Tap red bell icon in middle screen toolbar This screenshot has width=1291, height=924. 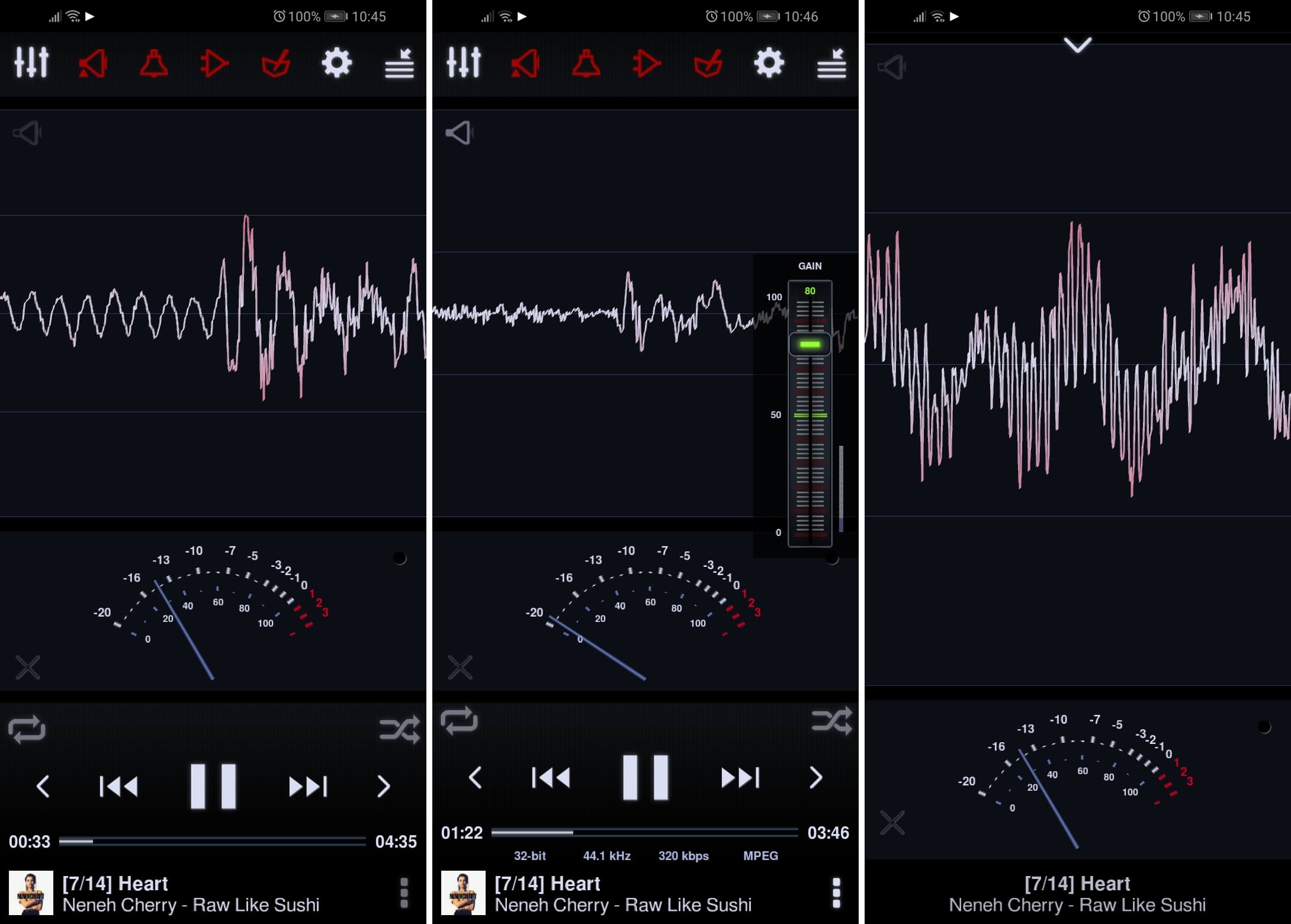pos(586,63)
